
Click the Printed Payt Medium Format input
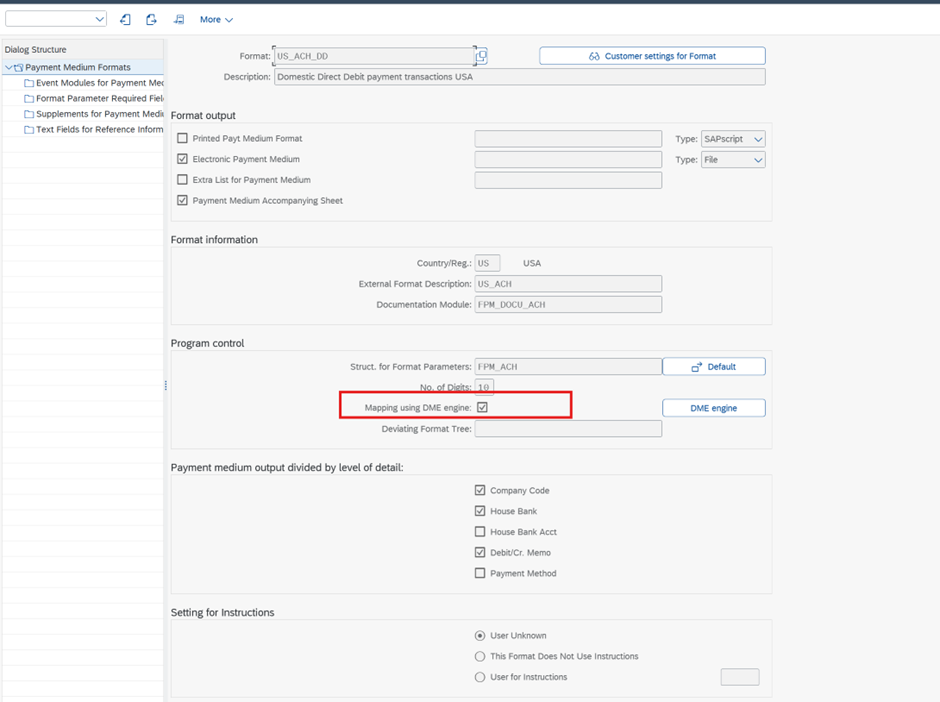tap(568, 139)
